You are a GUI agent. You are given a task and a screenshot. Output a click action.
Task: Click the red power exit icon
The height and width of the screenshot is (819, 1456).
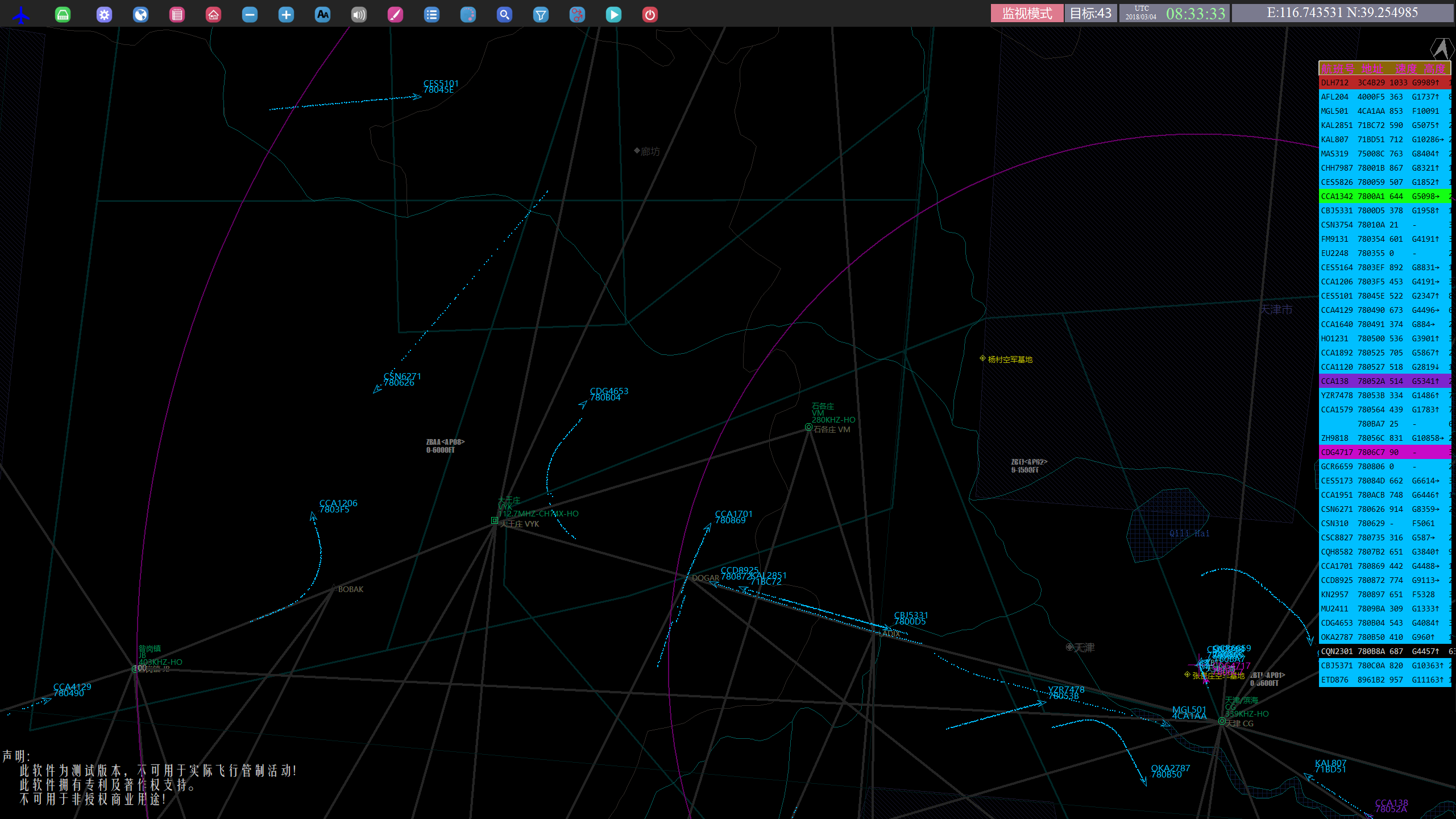pos(650,14)
